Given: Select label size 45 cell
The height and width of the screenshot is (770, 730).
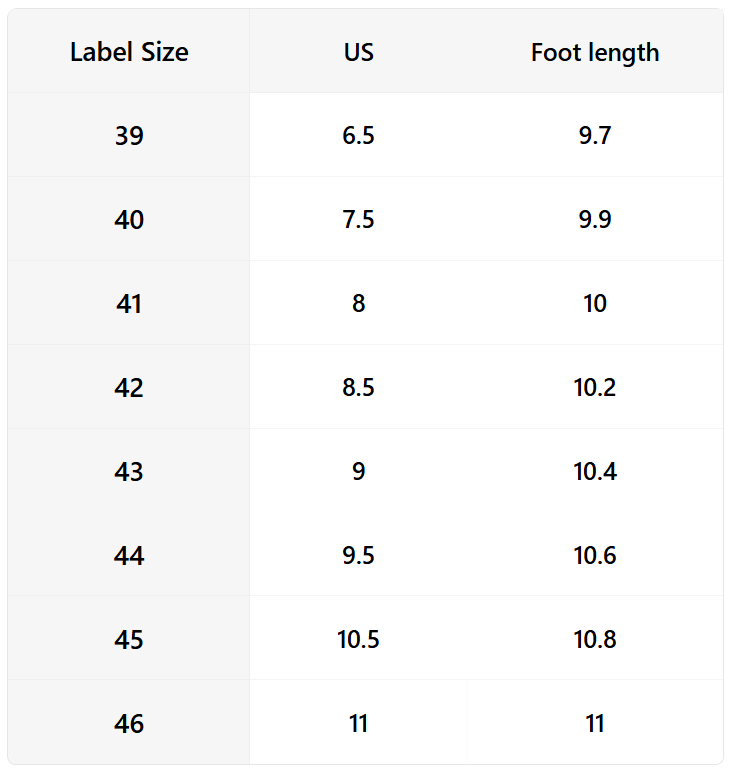Looking at the screenshot, I should pos(129,639).
